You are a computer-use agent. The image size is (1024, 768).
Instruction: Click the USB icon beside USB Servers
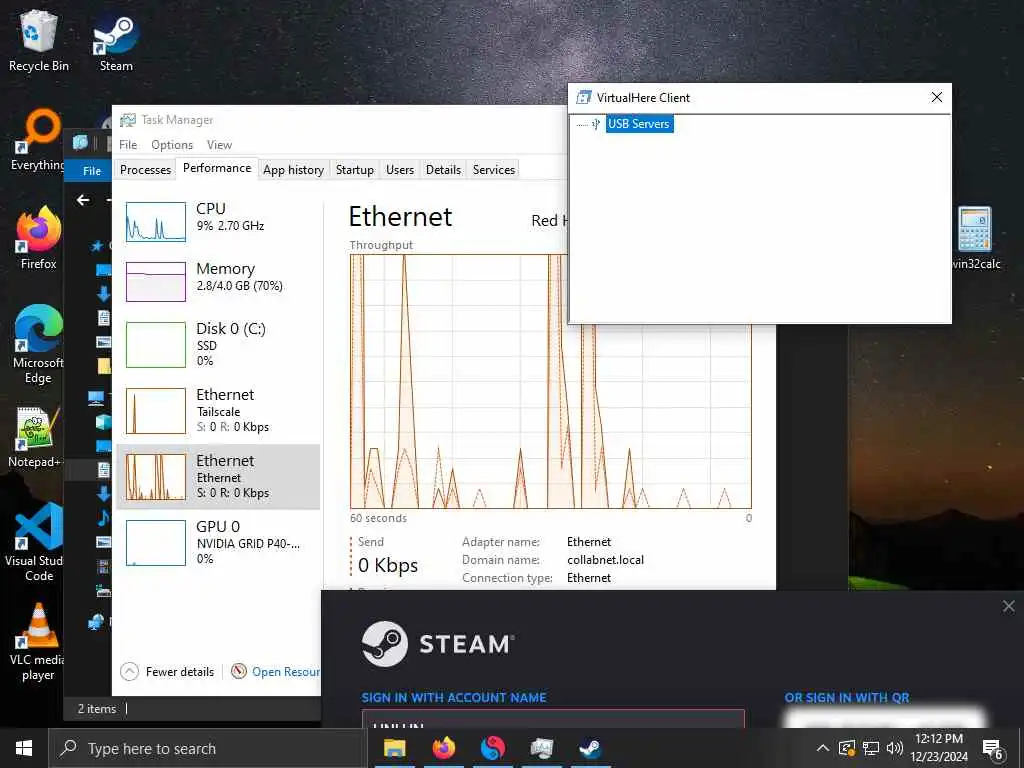(596, 123)
